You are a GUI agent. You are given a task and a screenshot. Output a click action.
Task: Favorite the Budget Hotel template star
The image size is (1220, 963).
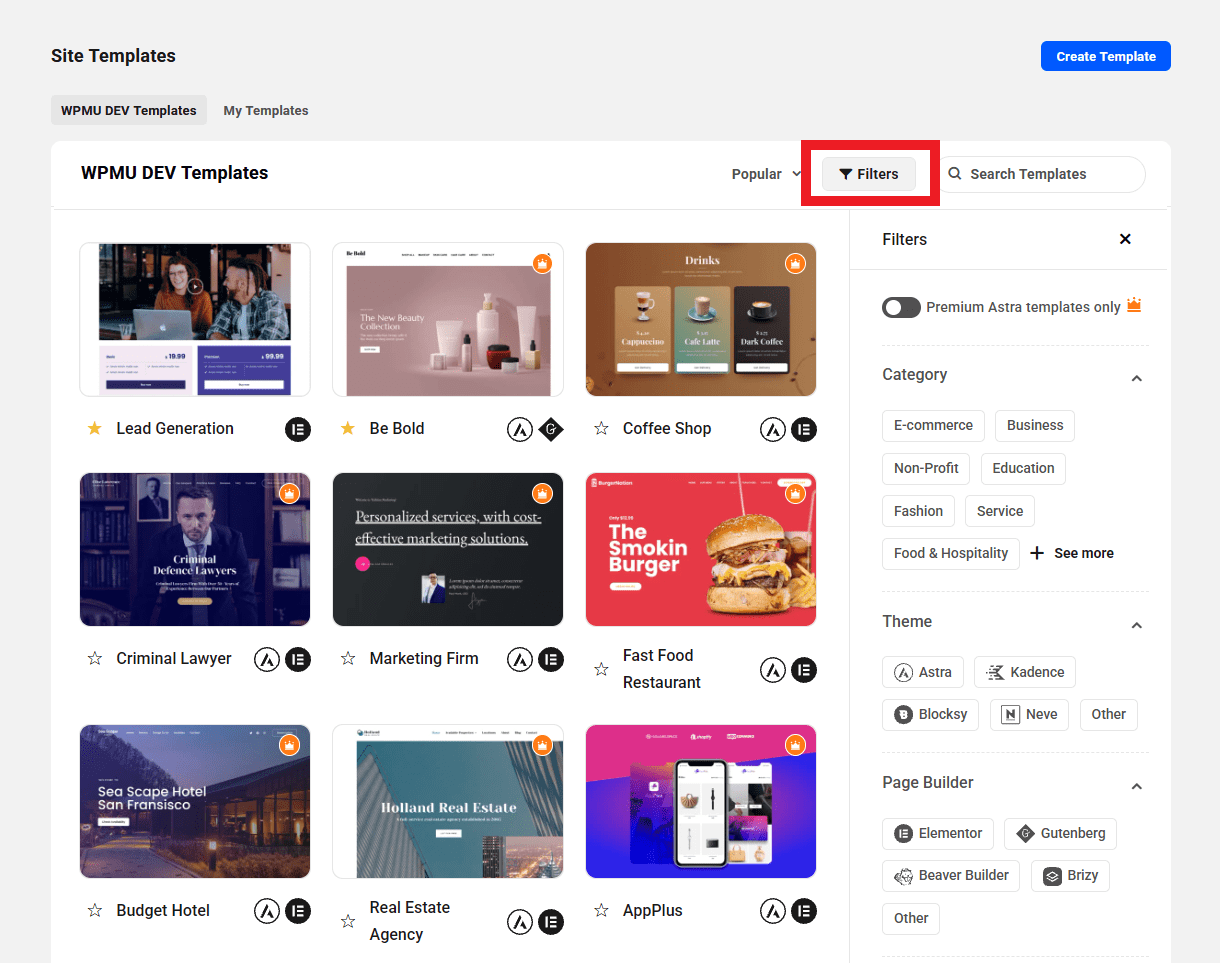[x=95, y=910]
